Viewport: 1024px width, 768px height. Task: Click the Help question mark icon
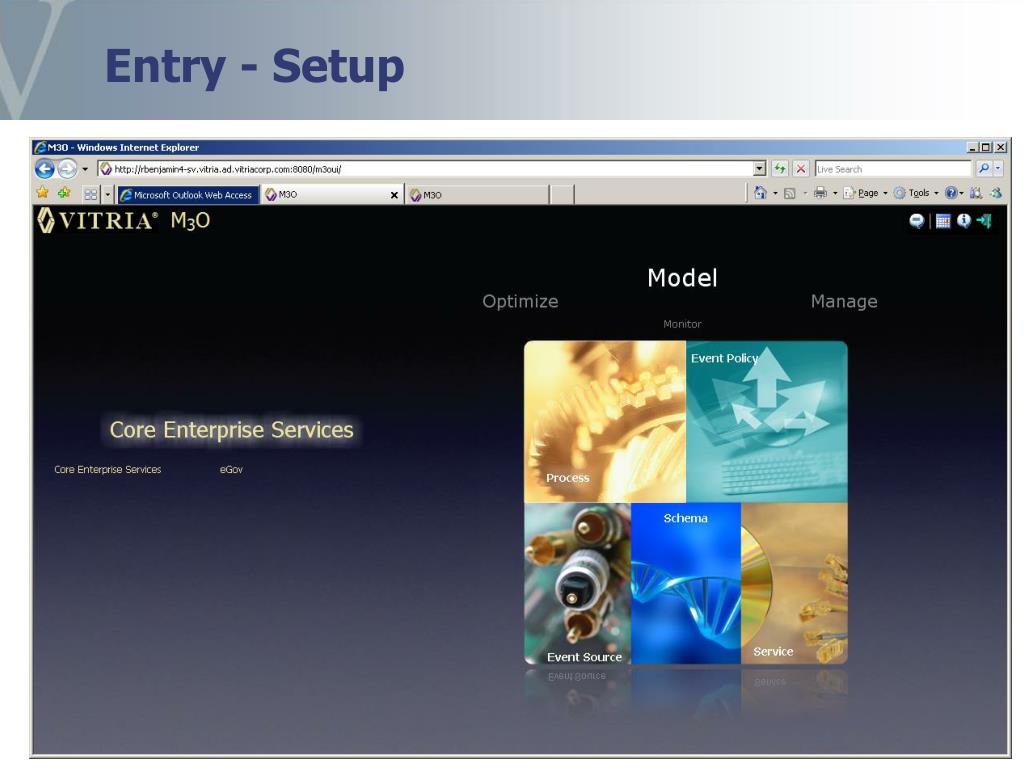951,193
